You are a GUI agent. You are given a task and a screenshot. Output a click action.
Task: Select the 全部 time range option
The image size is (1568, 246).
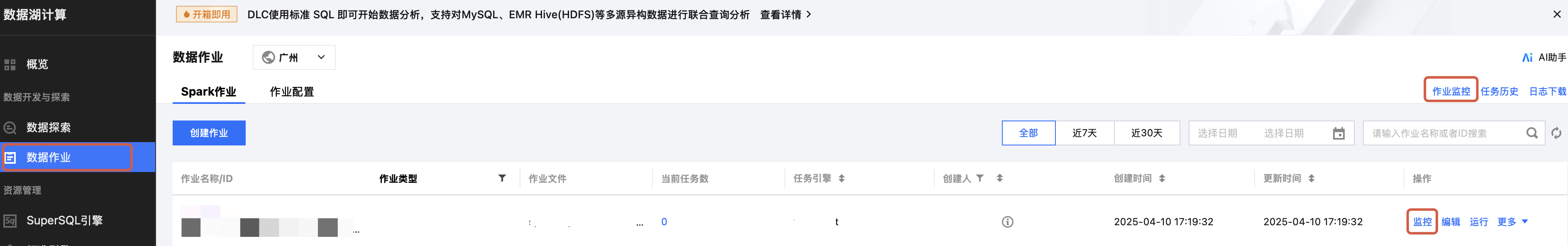tap(1028, 133)
